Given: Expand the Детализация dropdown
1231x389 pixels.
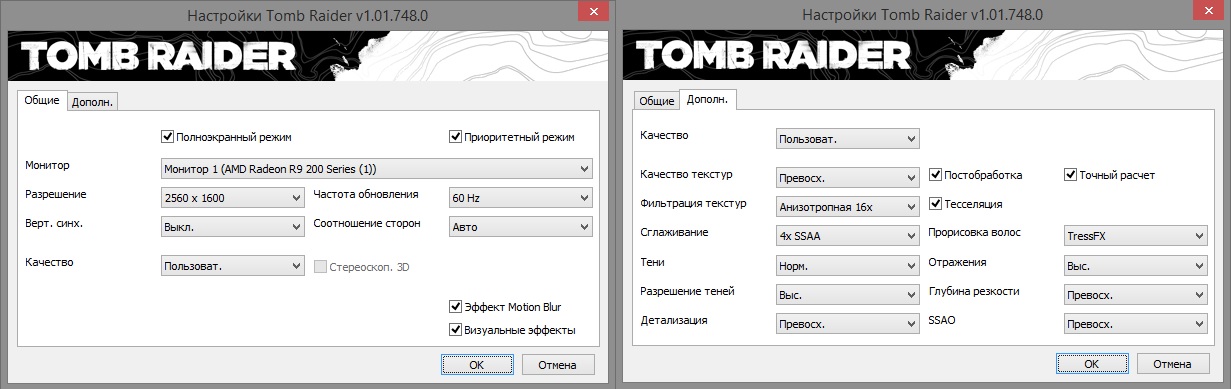Looking at the screenshot, I should tap(847, 324).
